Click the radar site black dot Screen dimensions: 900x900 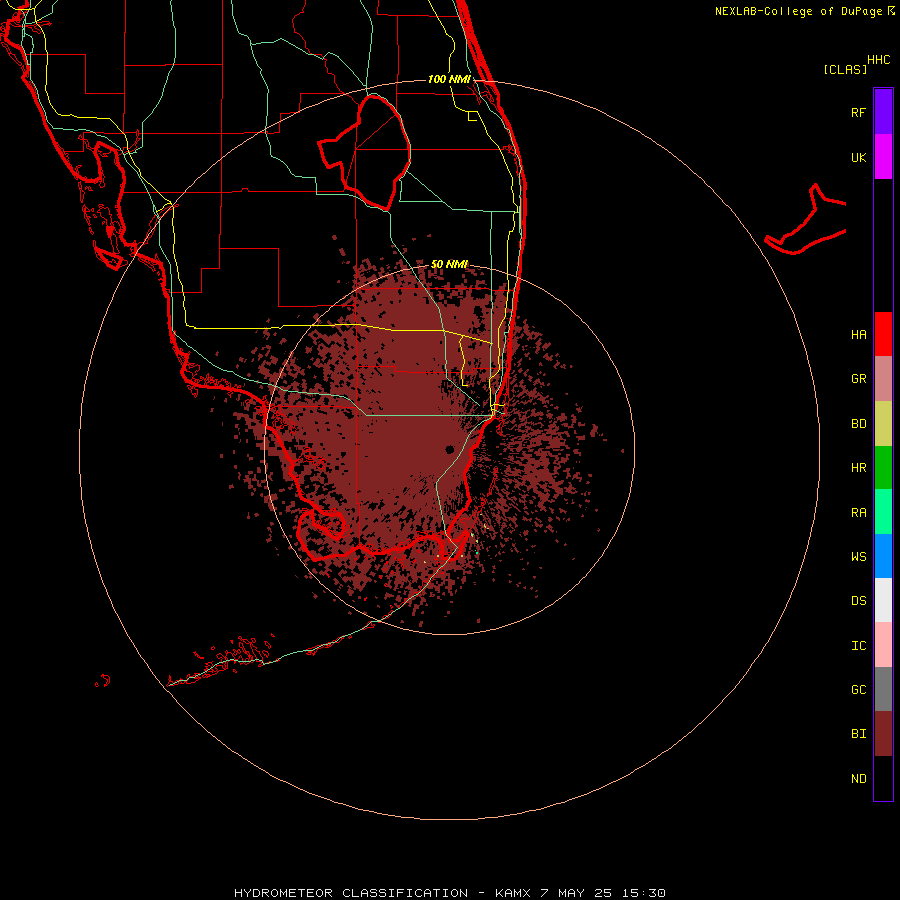click(x=450, y=449)
